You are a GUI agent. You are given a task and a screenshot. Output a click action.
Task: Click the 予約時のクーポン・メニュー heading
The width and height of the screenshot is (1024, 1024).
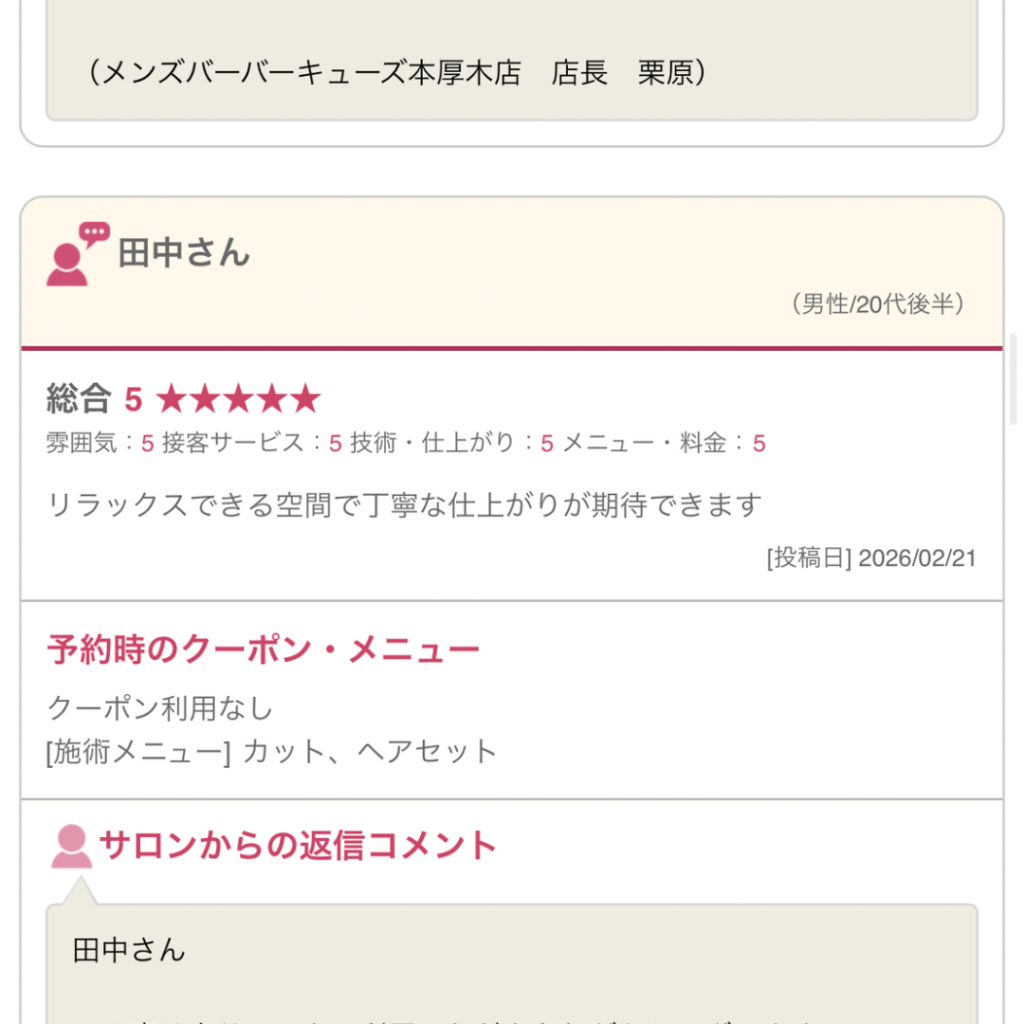(263, 650)
